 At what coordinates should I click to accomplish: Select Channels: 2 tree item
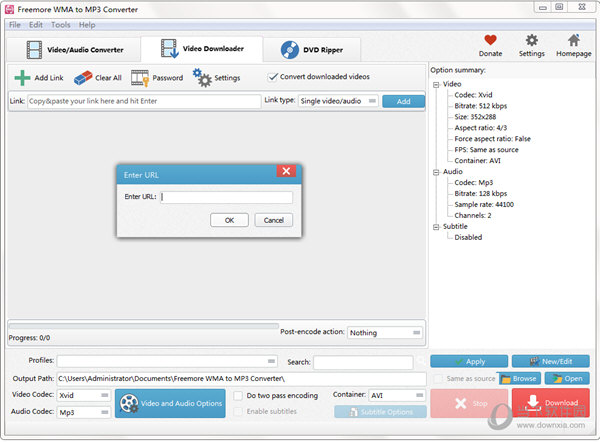(x=473, y=215)
